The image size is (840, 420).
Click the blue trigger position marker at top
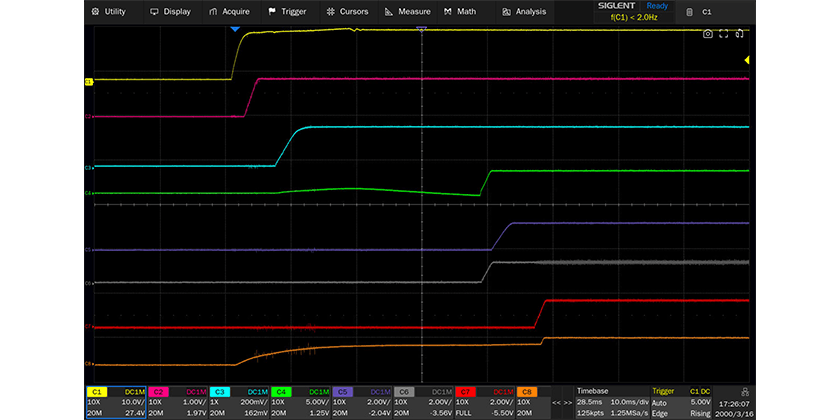tap(235, 30)
